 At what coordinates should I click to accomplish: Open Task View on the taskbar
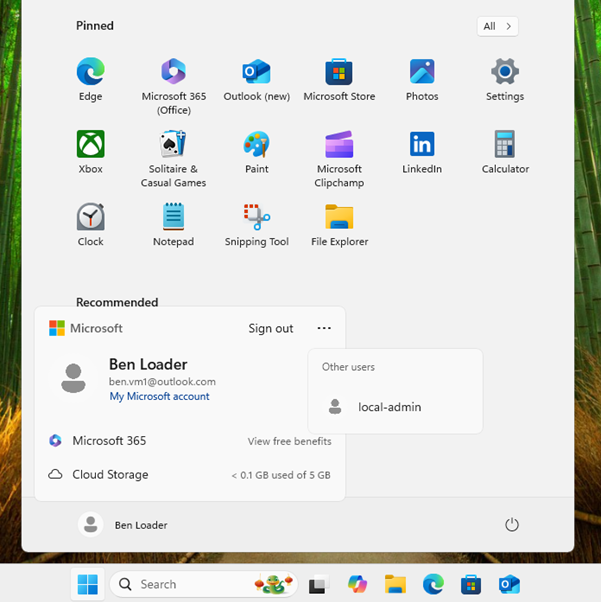[319, 584]
